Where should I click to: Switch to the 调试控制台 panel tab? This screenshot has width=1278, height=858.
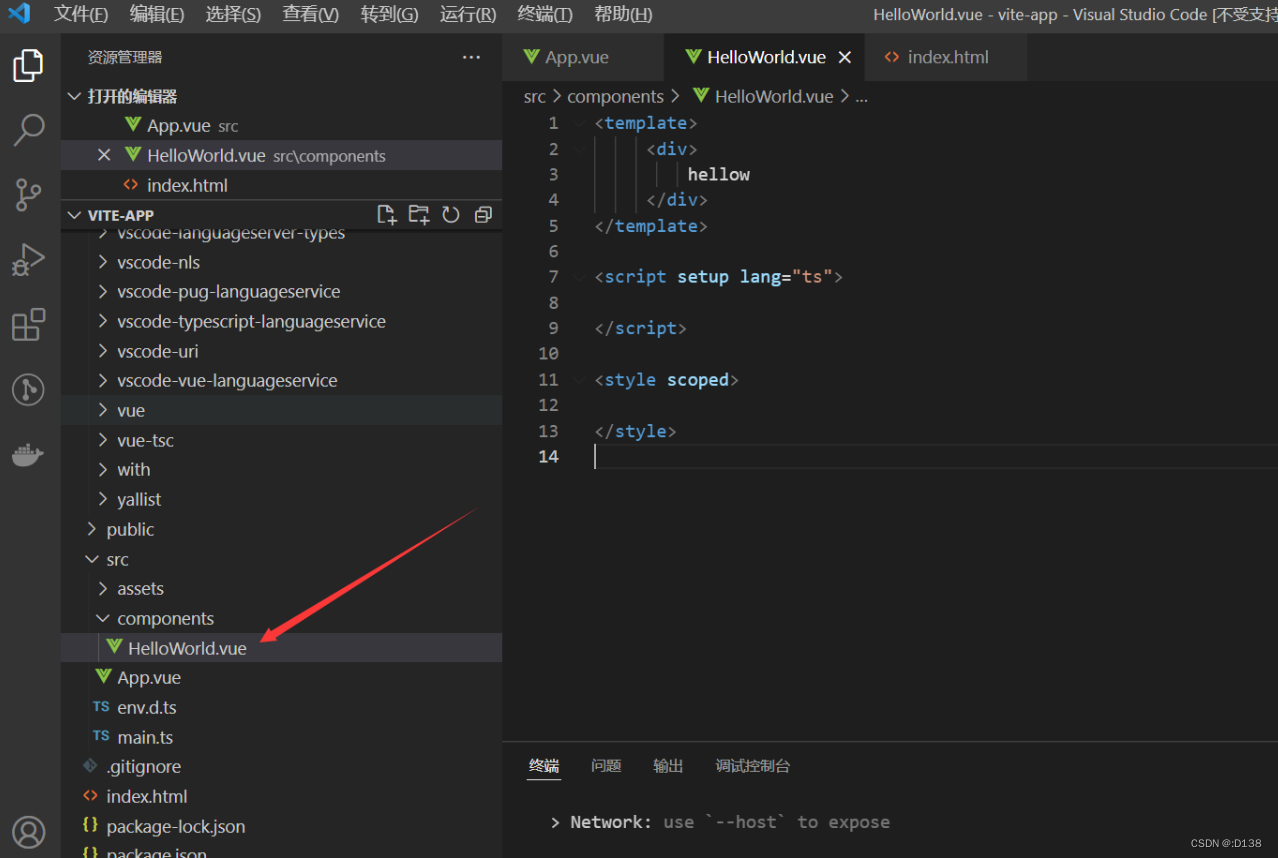coord(752,766)
